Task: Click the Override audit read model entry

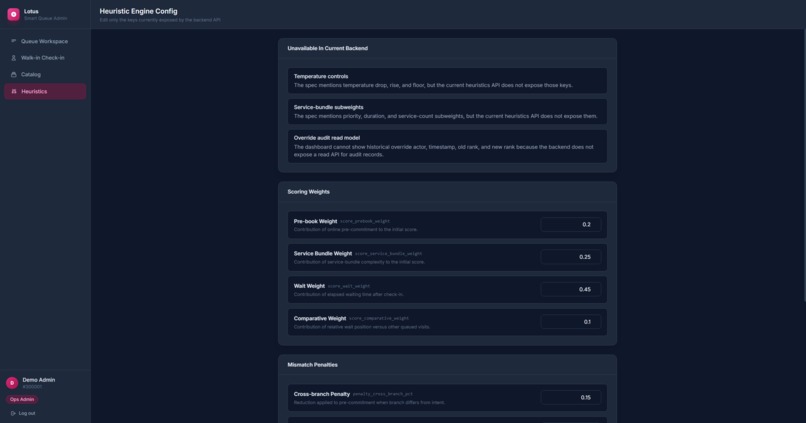Action: [x=447, y=146]
